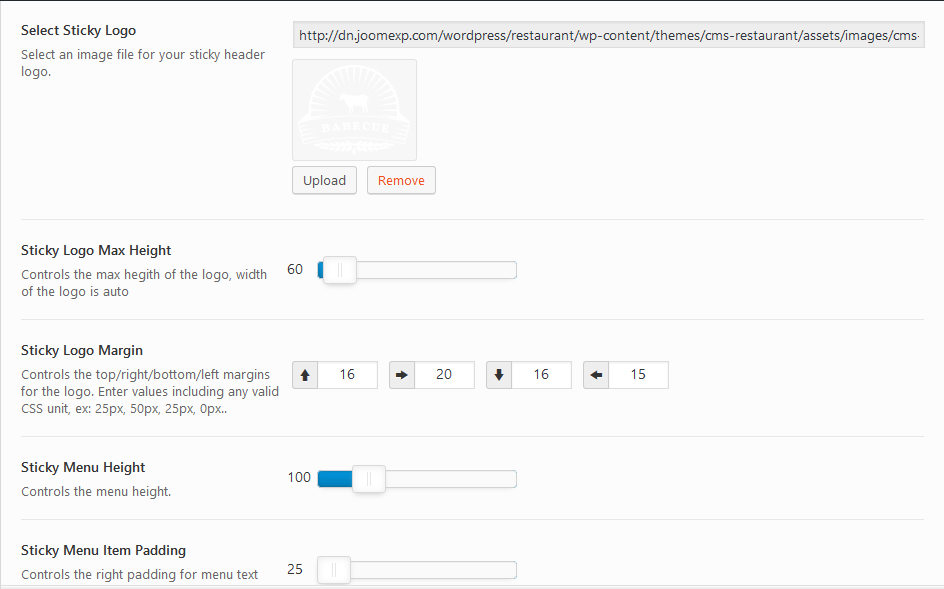The image size is (944, 589).
Task: Focus the sticky logo URL field
Action: point(608,36)
